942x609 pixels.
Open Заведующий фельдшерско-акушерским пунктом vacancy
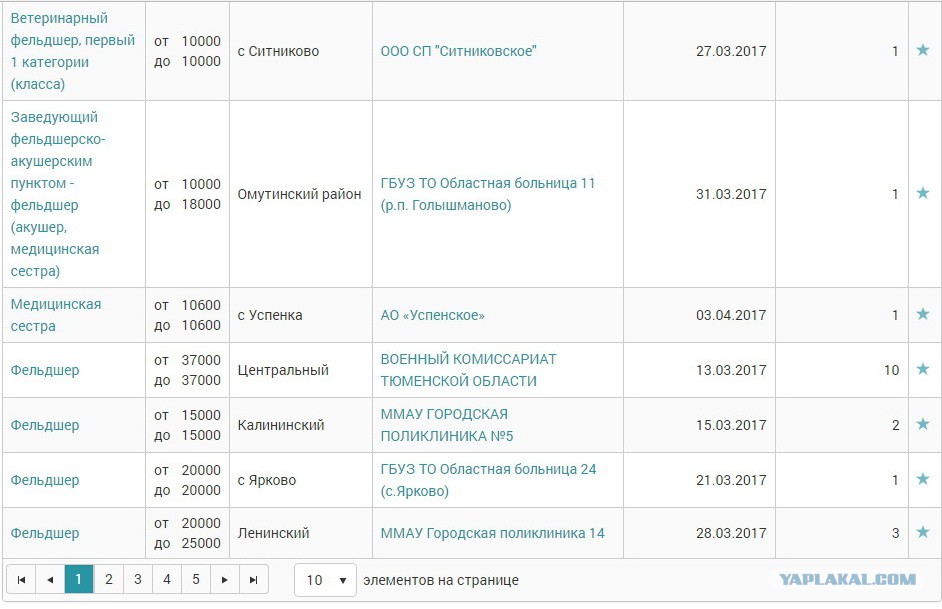click(58, 194)
